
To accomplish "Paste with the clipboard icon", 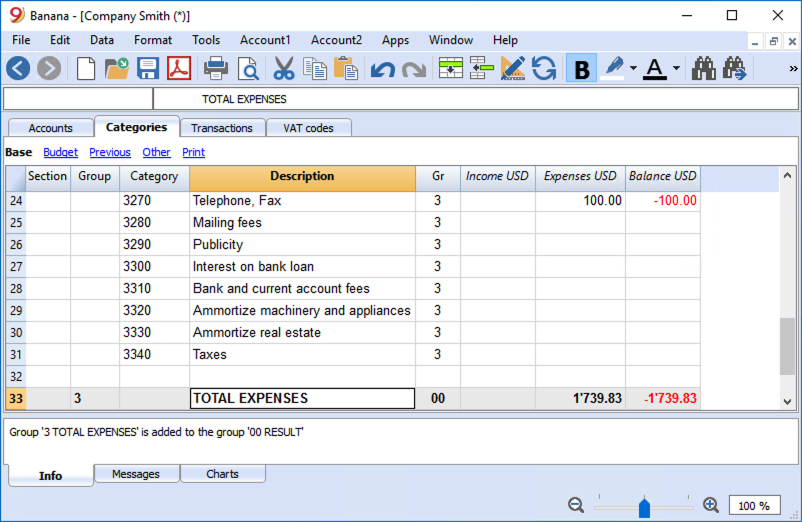I will click(x=346, y=69).
